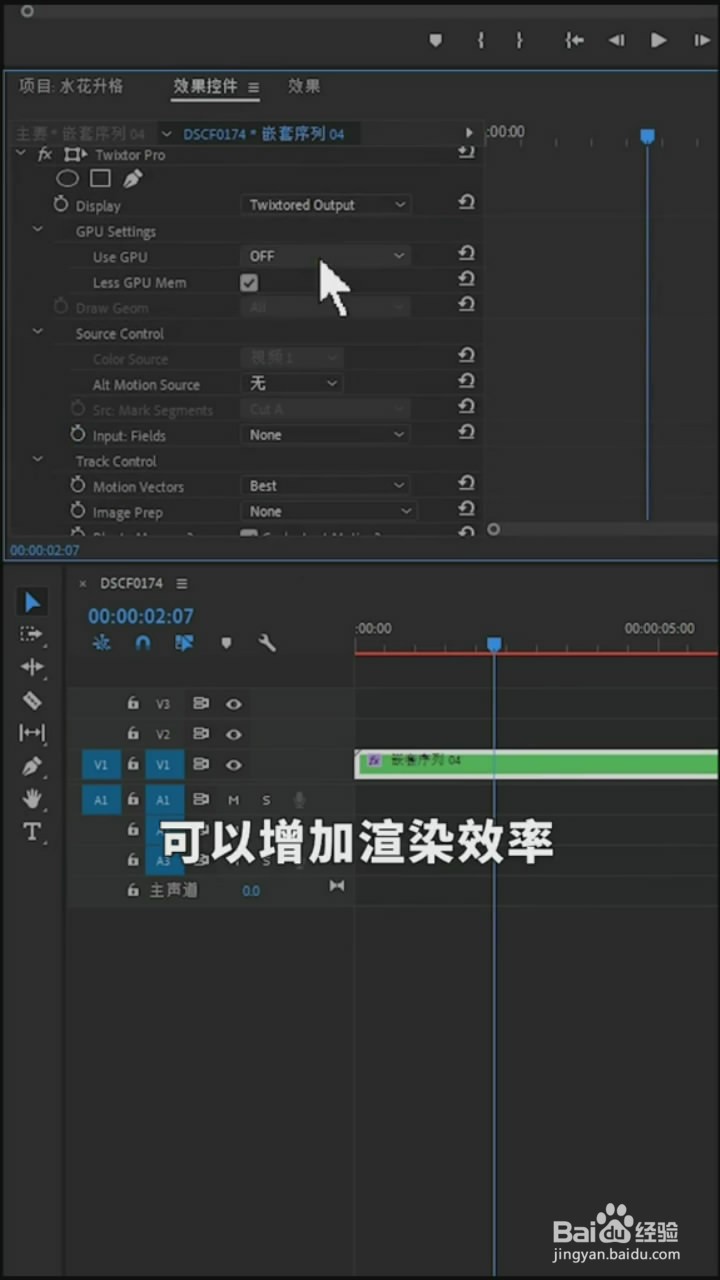
Task: Open Motion Vectors dropdown set to Best
Action: click(x=325, y=486)
